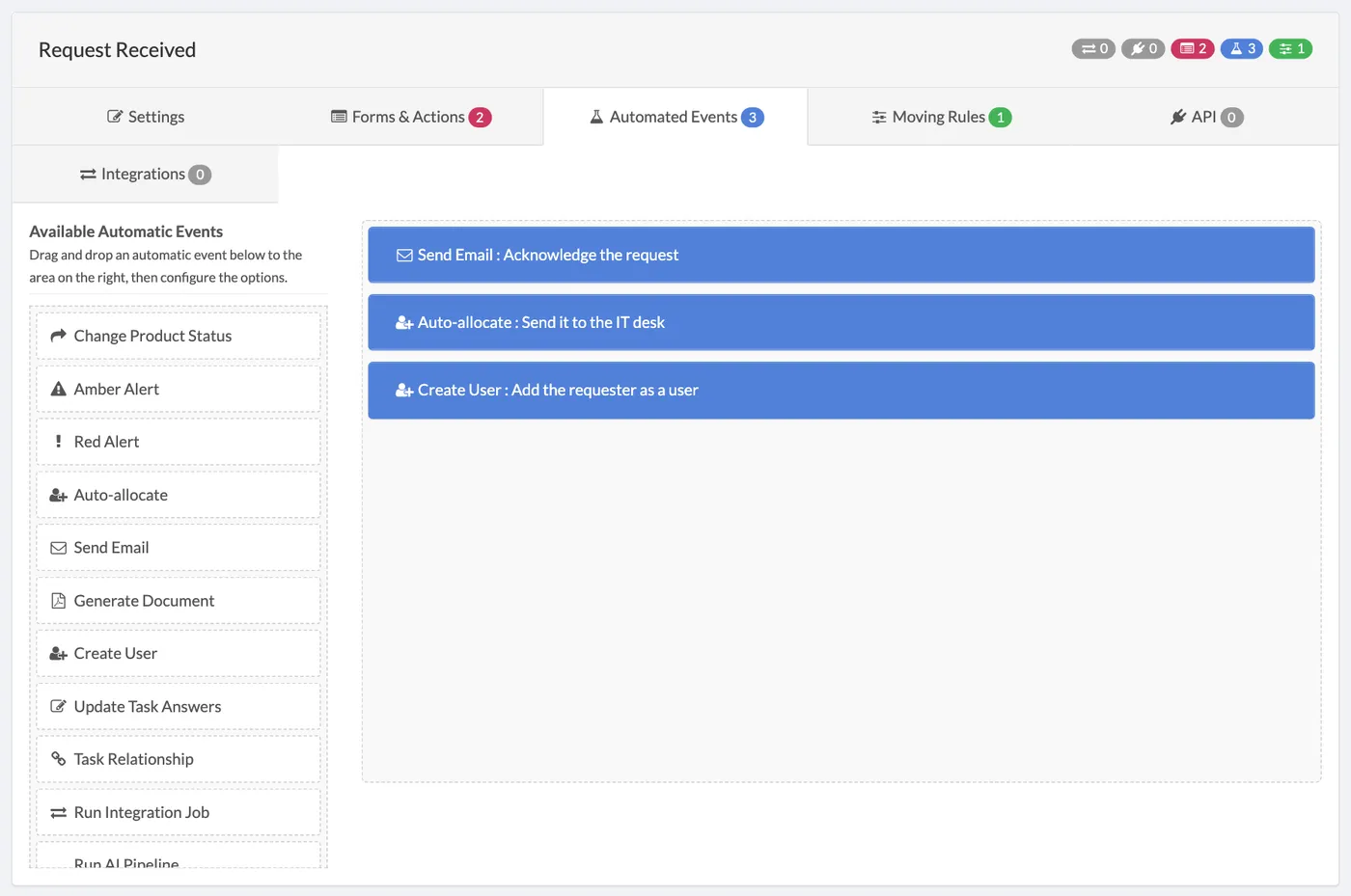The height and width of the screenshot is (896, 1351).
Task: Click the Auto-allocate user-plus icon in the list
Action: coord(58,495)
